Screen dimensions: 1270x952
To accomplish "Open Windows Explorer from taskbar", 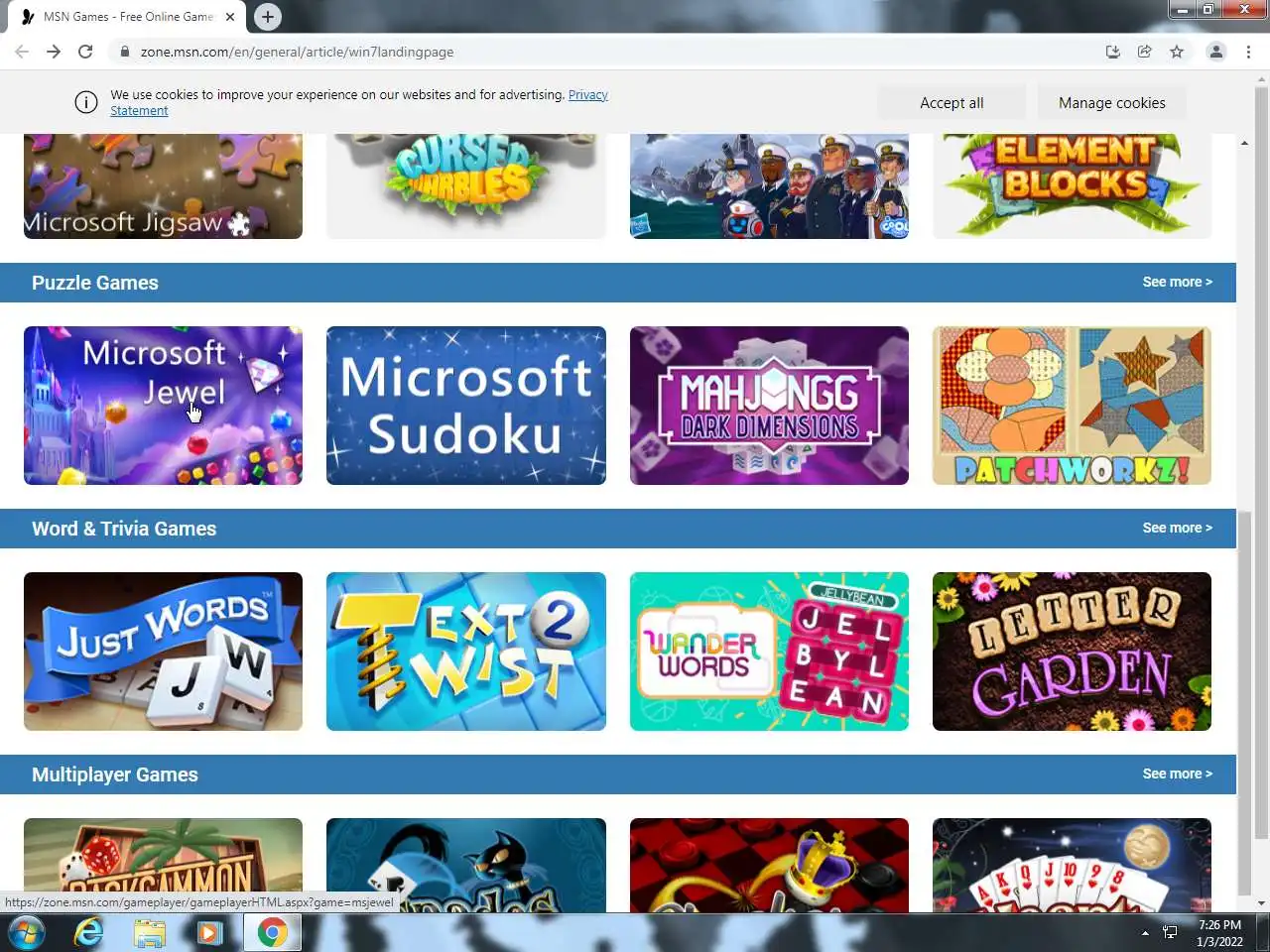I will [150, 933].
